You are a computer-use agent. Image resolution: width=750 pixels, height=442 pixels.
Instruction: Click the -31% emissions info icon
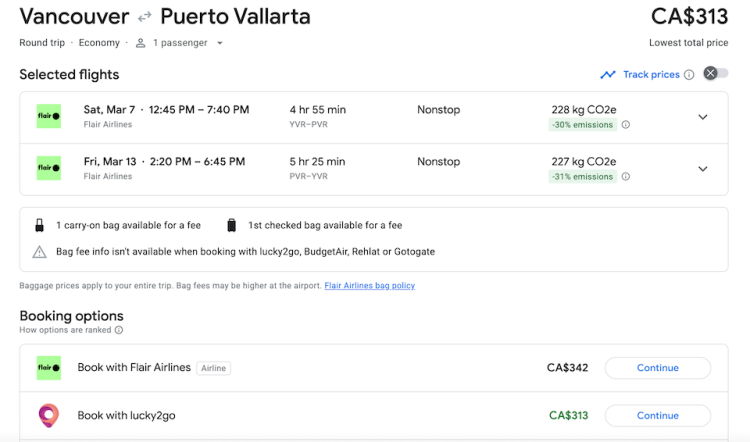coord(626,177)
